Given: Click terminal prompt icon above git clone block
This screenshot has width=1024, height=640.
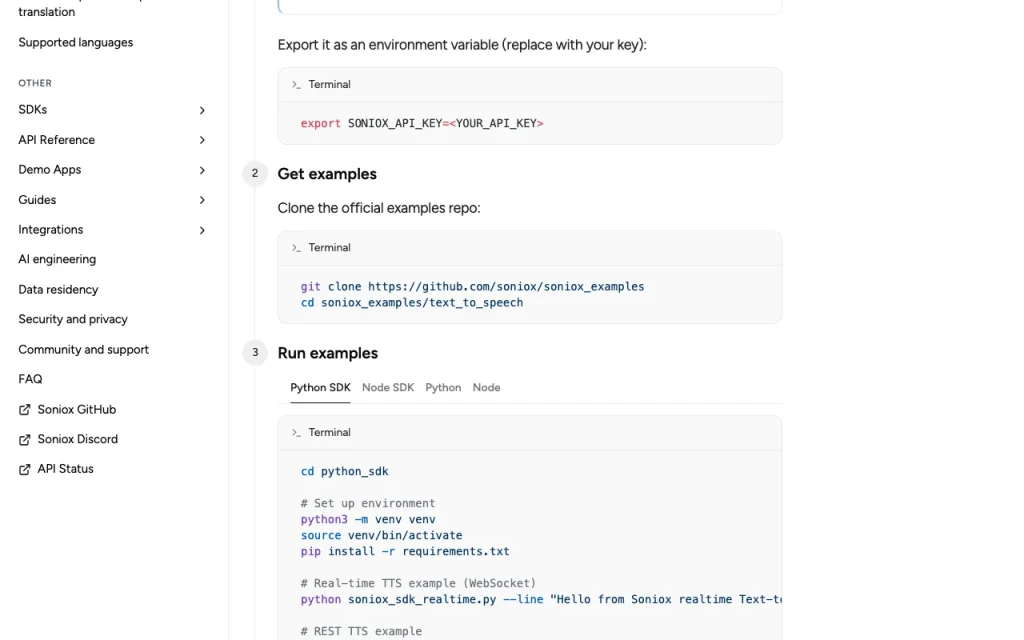Looking at the screenshot, I should pyautogui.click(x=296, y=248).
